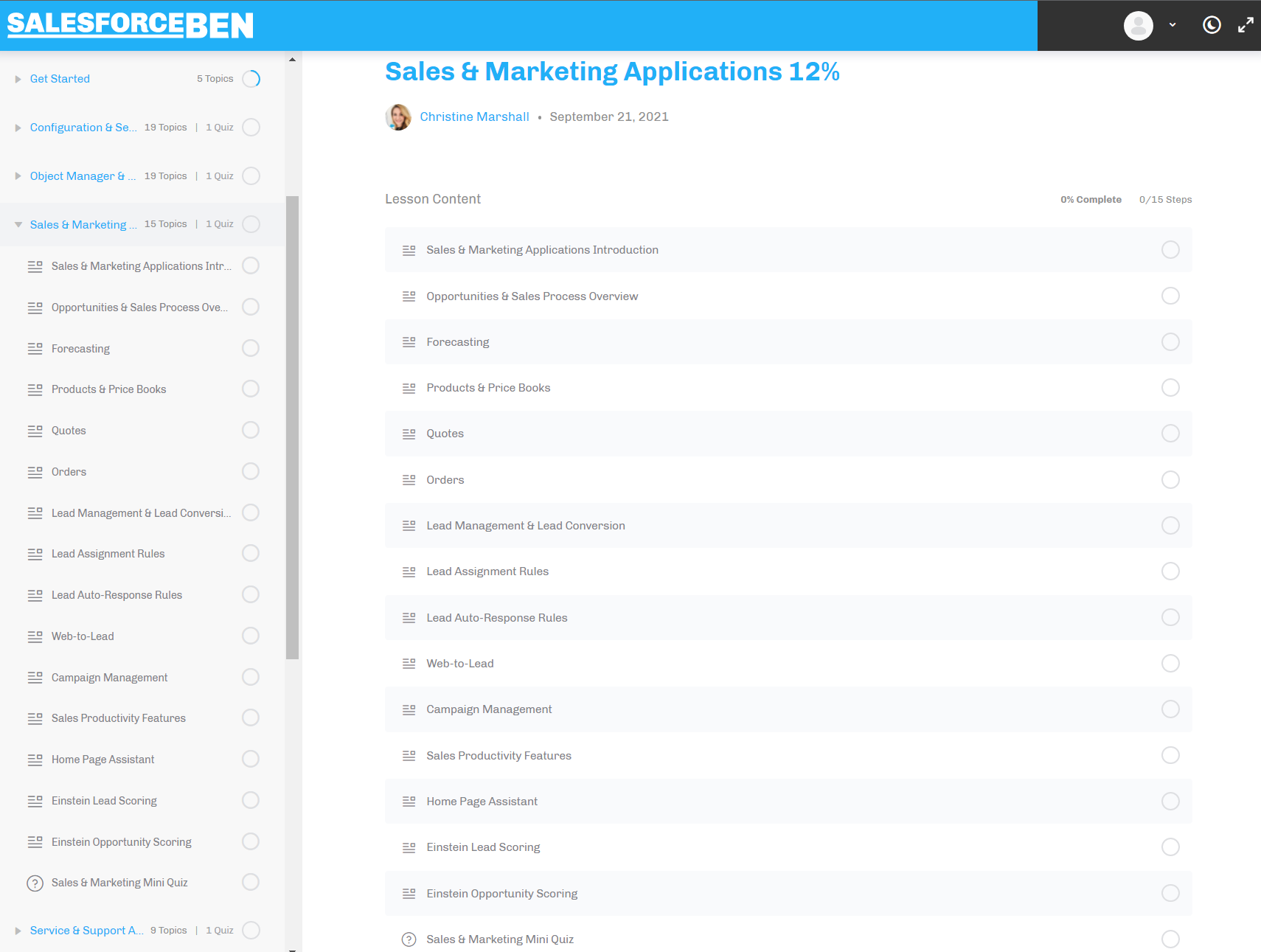Viewport: 1261px width, 952px height.
Task: Click the Sales & Marketing Applications 12% heading
Action: pyautogui.click(x=612, y=72)
